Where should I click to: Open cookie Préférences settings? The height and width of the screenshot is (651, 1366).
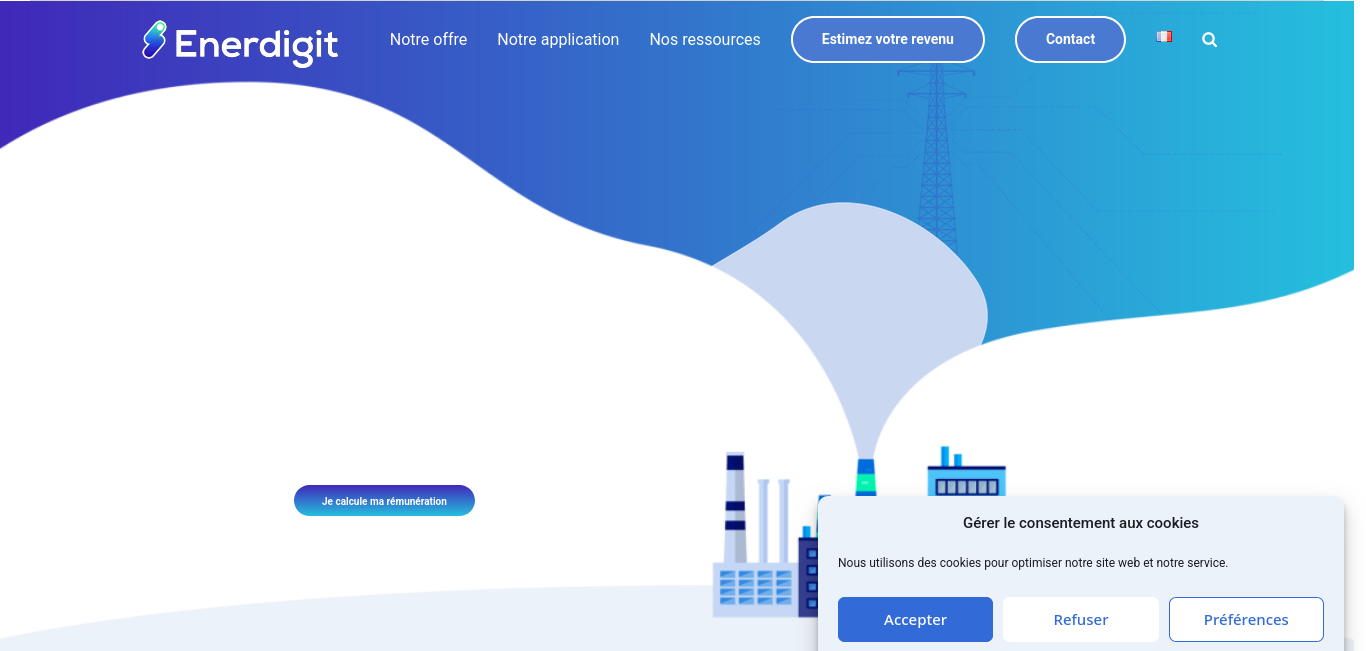click(x=1246, y=620)
